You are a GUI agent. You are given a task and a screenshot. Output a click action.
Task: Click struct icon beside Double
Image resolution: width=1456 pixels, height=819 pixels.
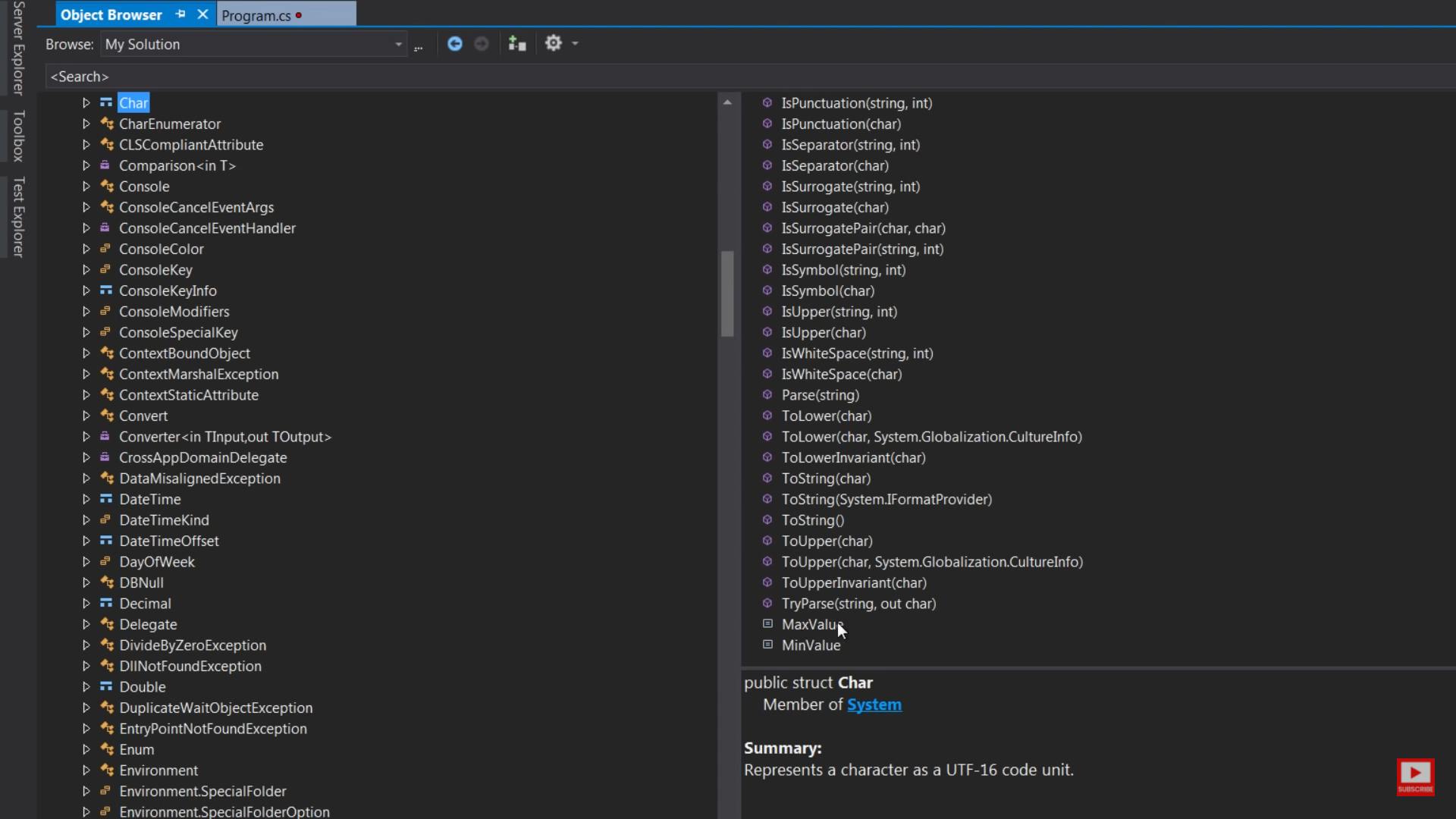tap(106, 687)
